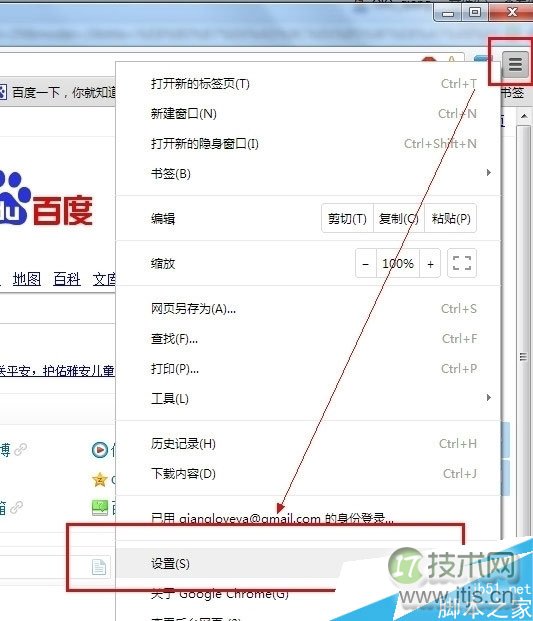Click the fullscreen icon in zoom row

462,263
